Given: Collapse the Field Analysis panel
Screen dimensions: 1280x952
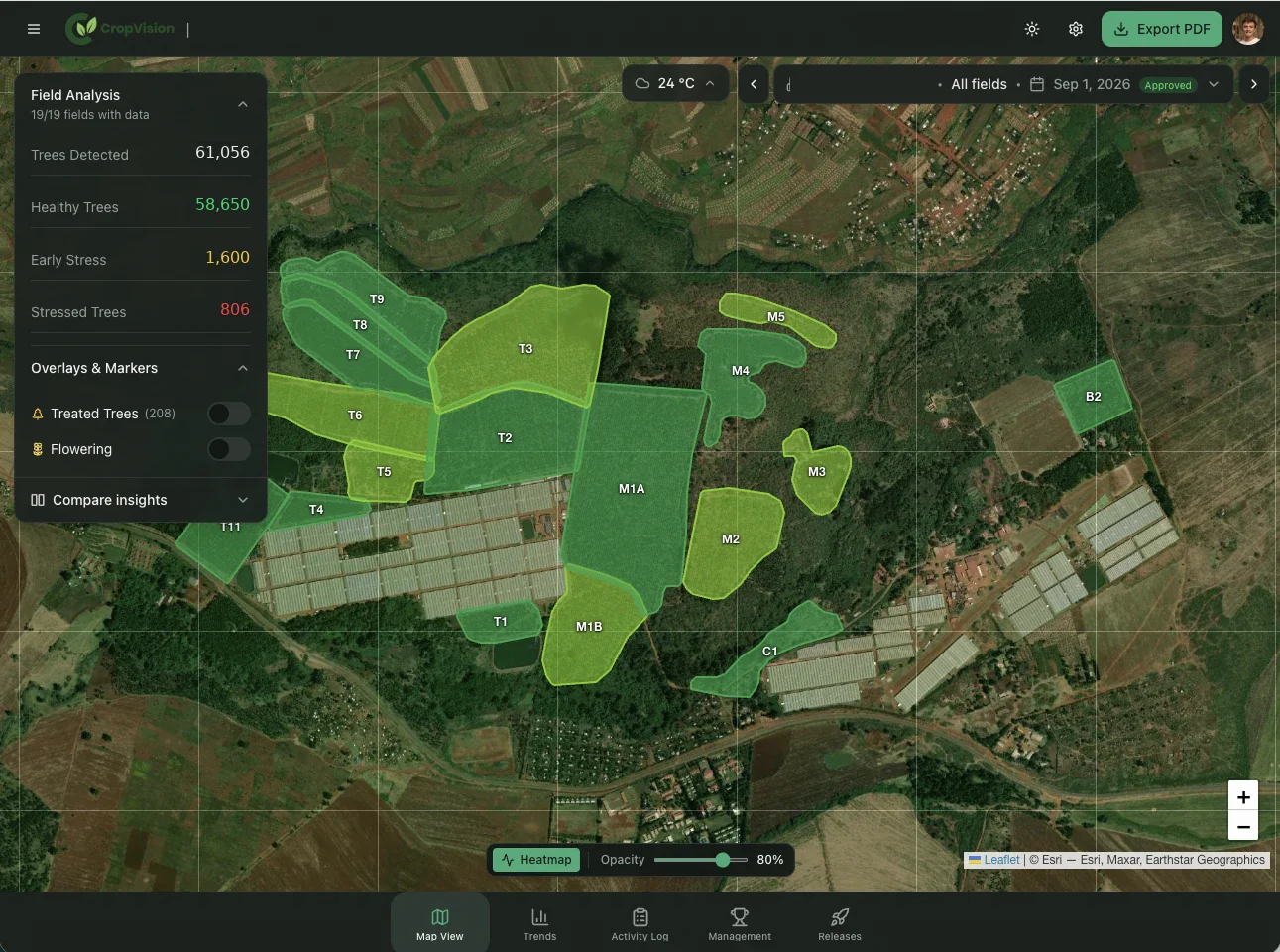Looking at the screenshot, I should [243, 104].
